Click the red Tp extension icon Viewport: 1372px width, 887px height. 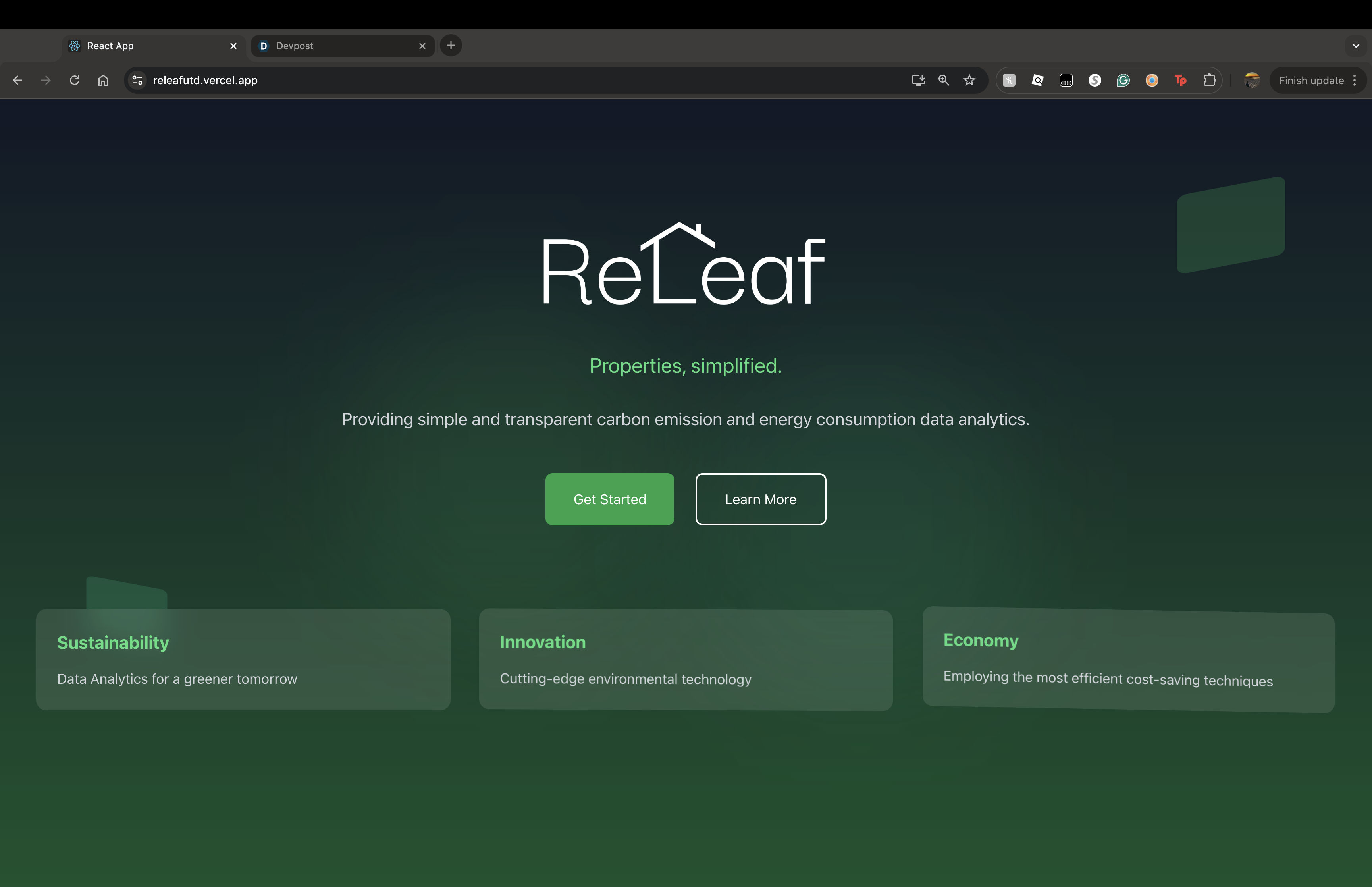tap(1180, 81)
